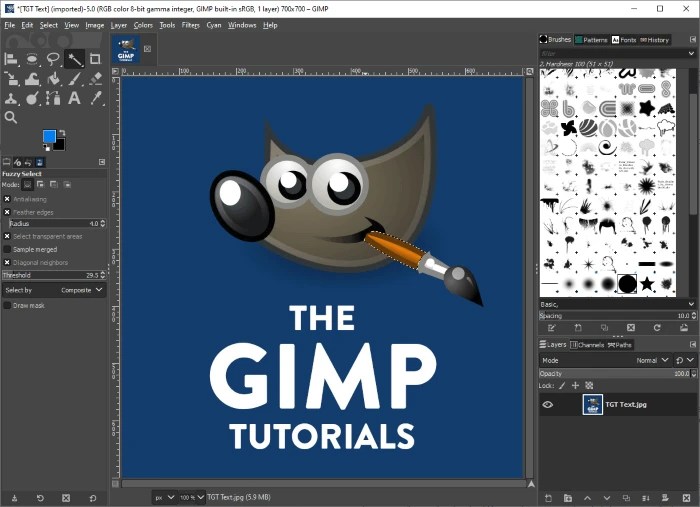This screenshot has width=700, height=507.
Task: Select the Eraser tool
Action: 95,79
